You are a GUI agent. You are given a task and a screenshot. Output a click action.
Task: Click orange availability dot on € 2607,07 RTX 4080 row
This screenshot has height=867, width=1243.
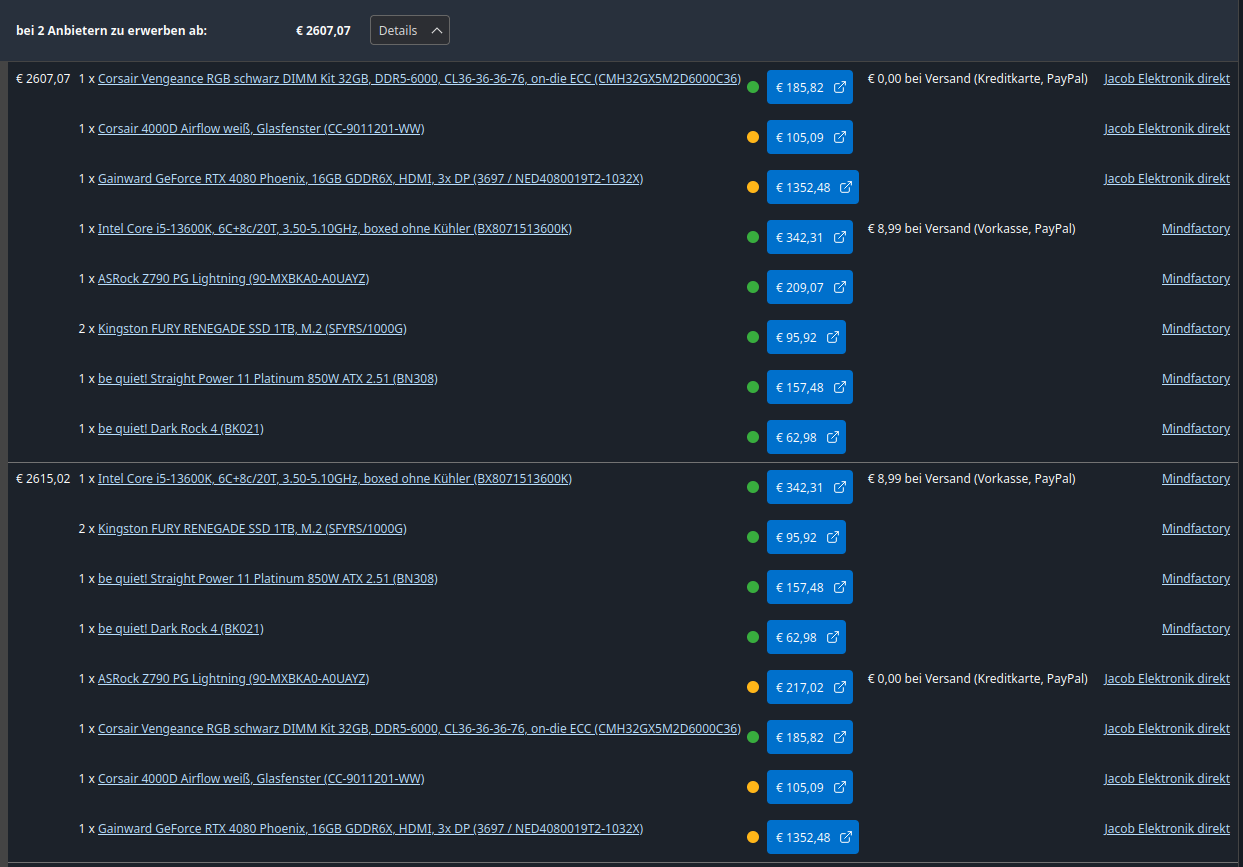[753, 187]
